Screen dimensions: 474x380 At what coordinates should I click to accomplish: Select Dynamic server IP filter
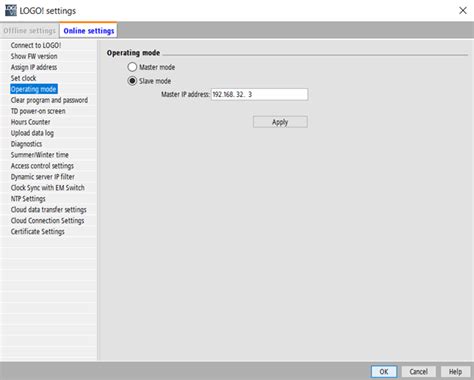click(x=43, y=177)
